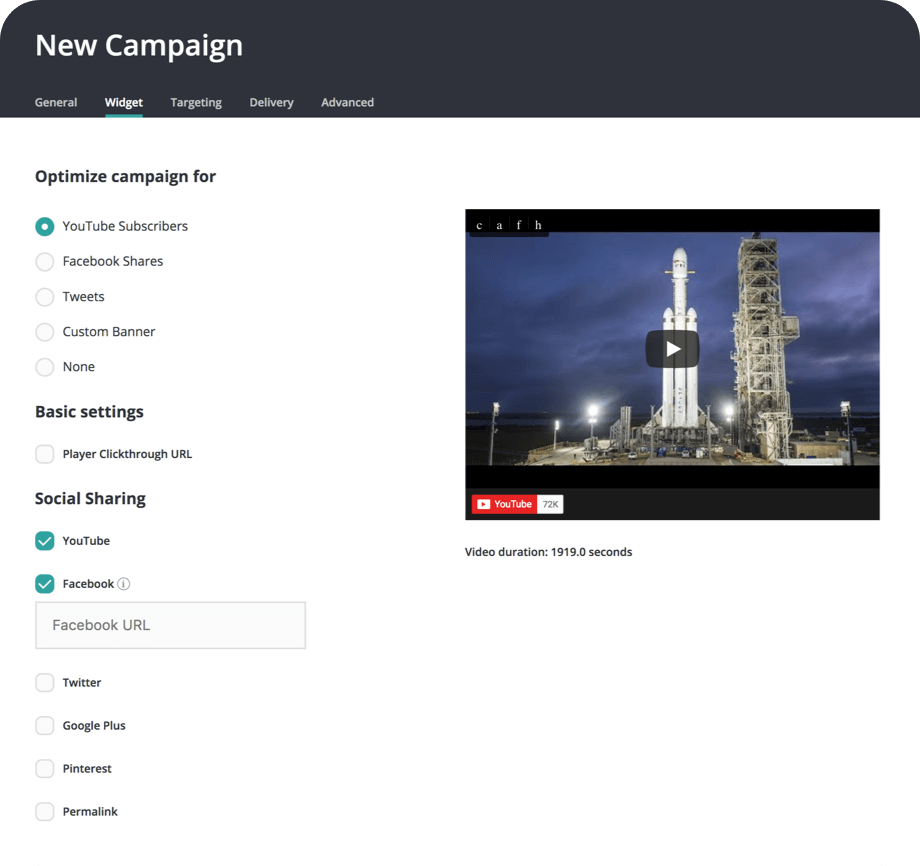Screen dimensions: 920x866
Task: Enable Player Clickthrough URL checkbox
Action: 45,454
